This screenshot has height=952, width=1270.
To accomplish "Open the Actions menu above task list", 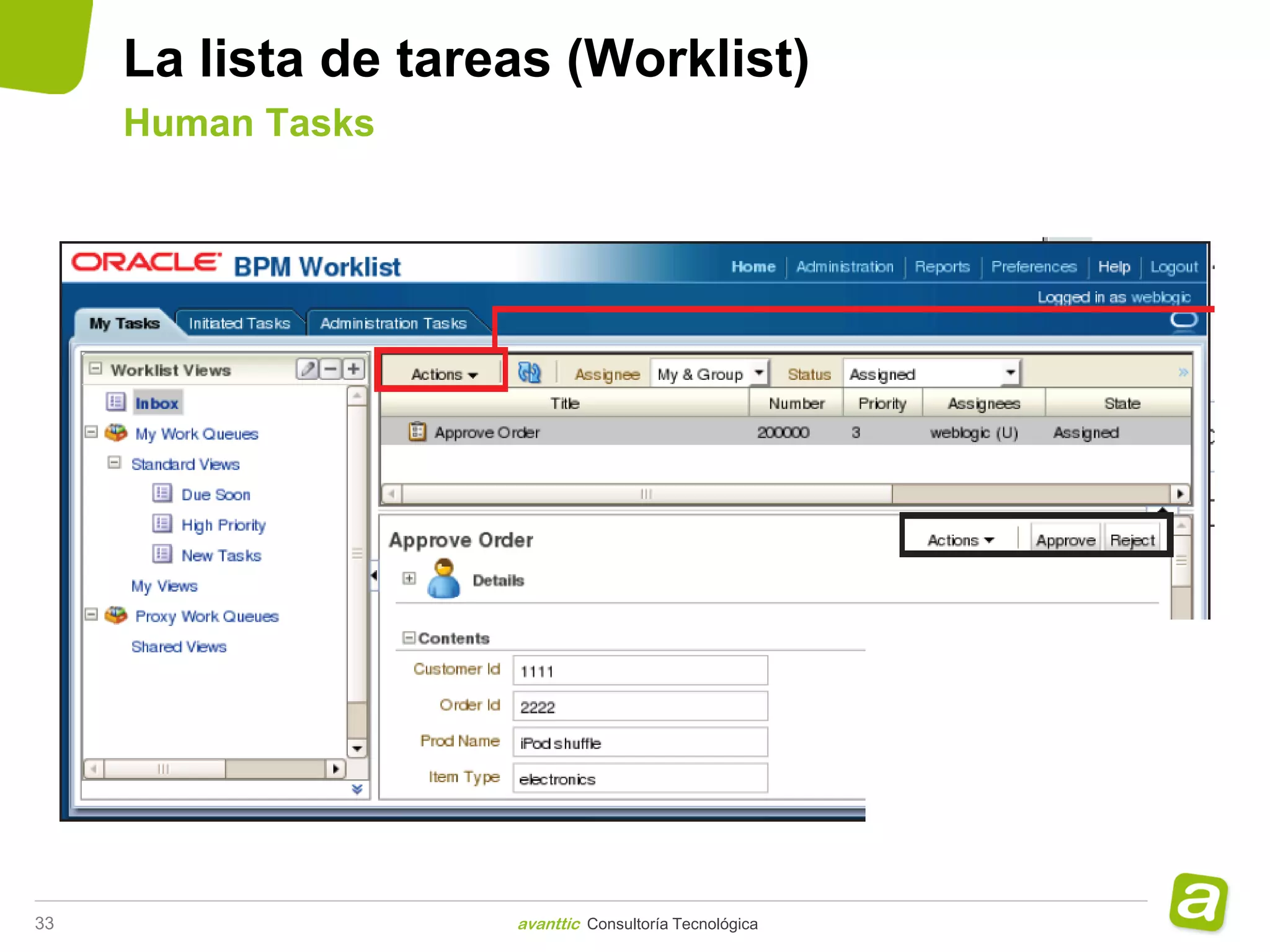I will click(444, 374).
